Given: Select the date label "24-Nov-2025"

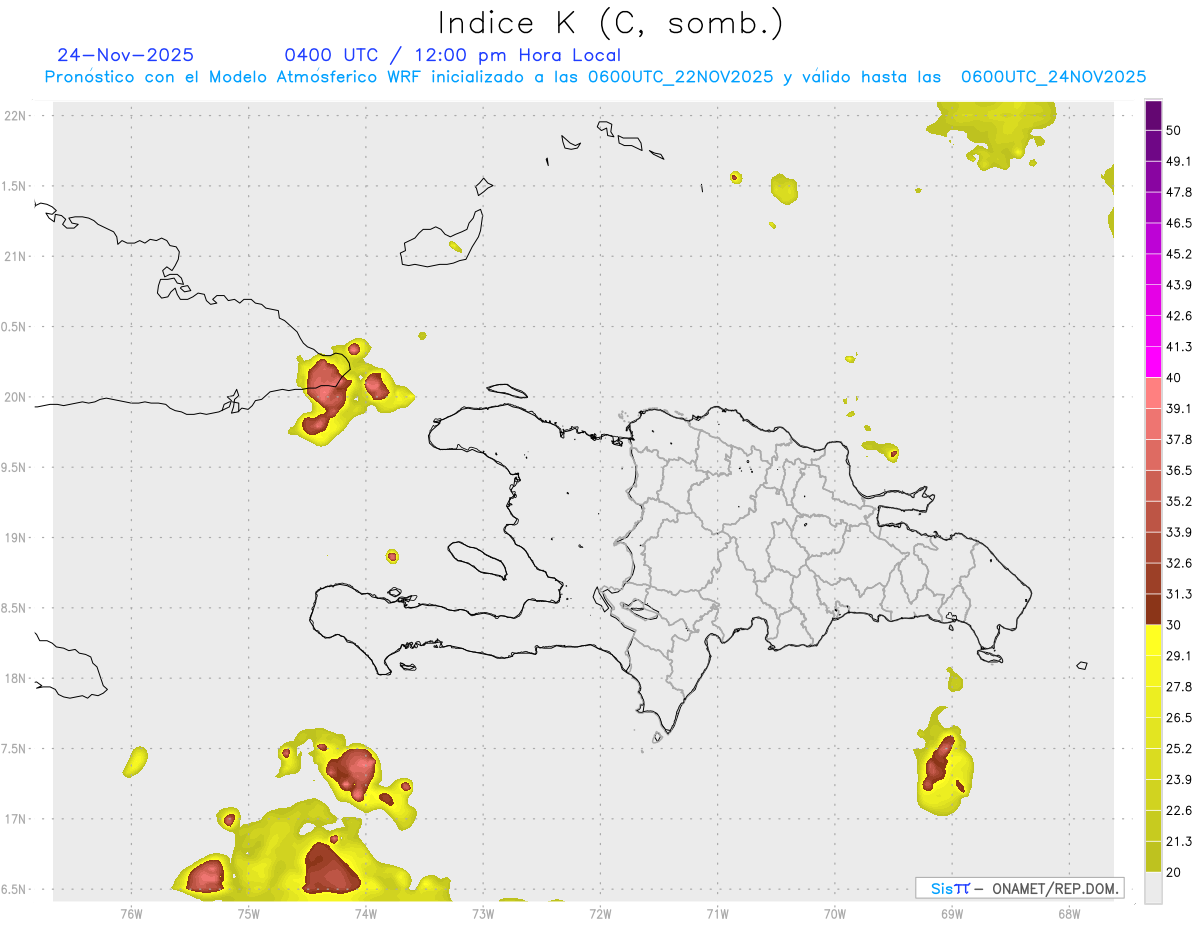Looking at the screenshot, I should pos(126,55).
